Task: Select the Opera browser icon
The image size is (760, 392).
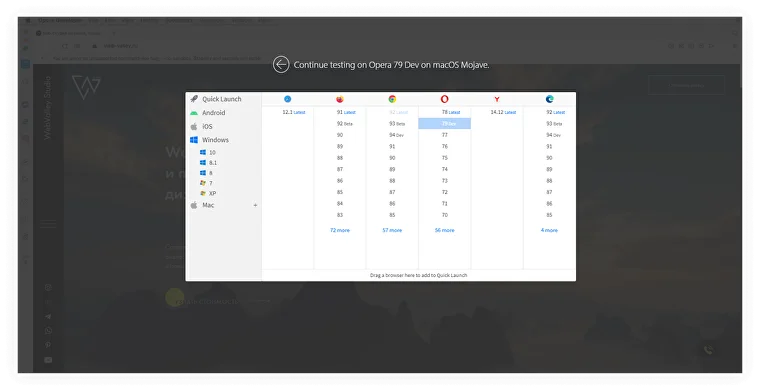Action: click(x=444, y=99)
